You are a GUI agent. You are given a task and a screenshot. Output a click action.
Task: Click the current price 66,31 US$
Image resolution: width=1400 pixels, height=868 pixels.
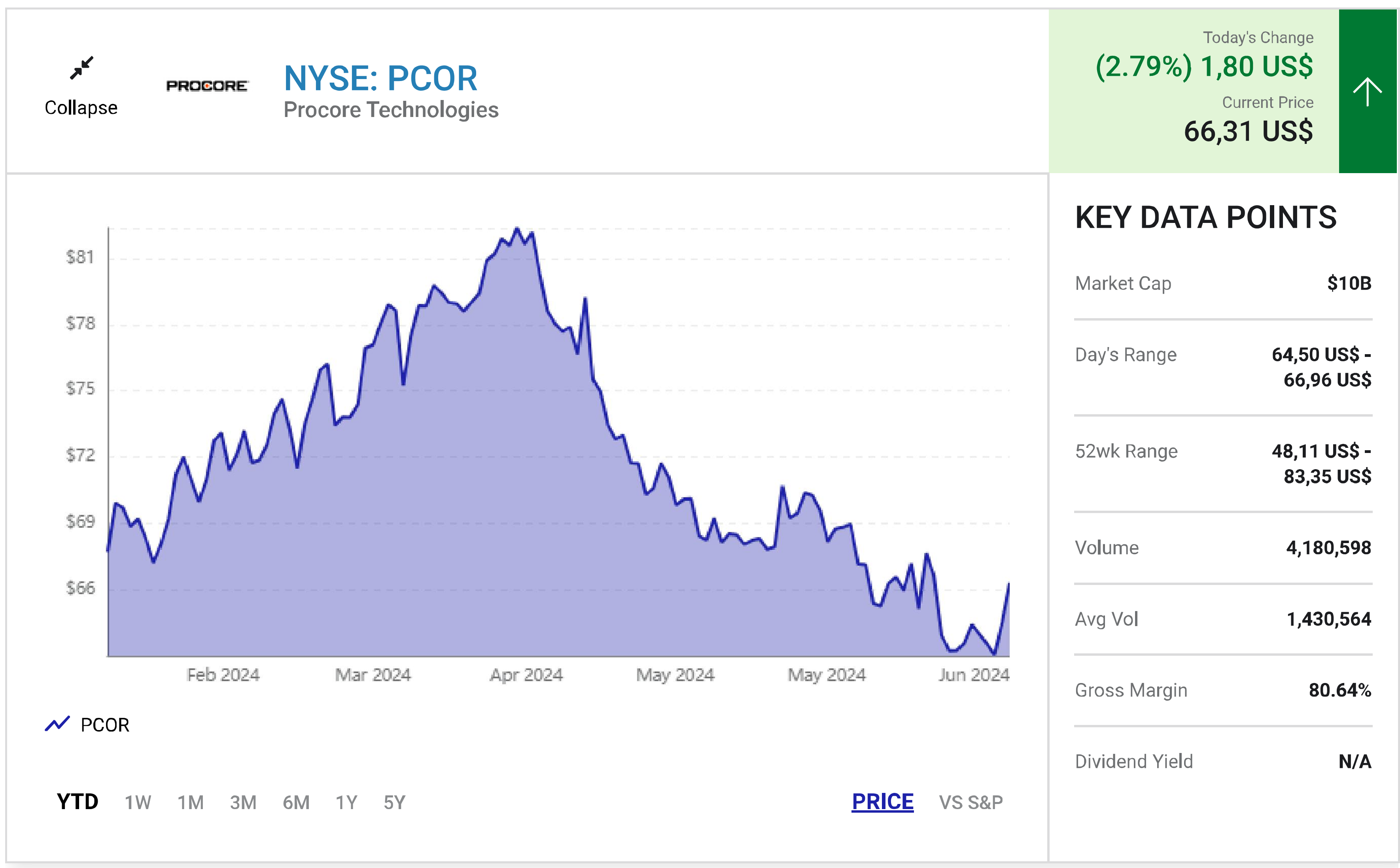click(x=1249, y=131)
